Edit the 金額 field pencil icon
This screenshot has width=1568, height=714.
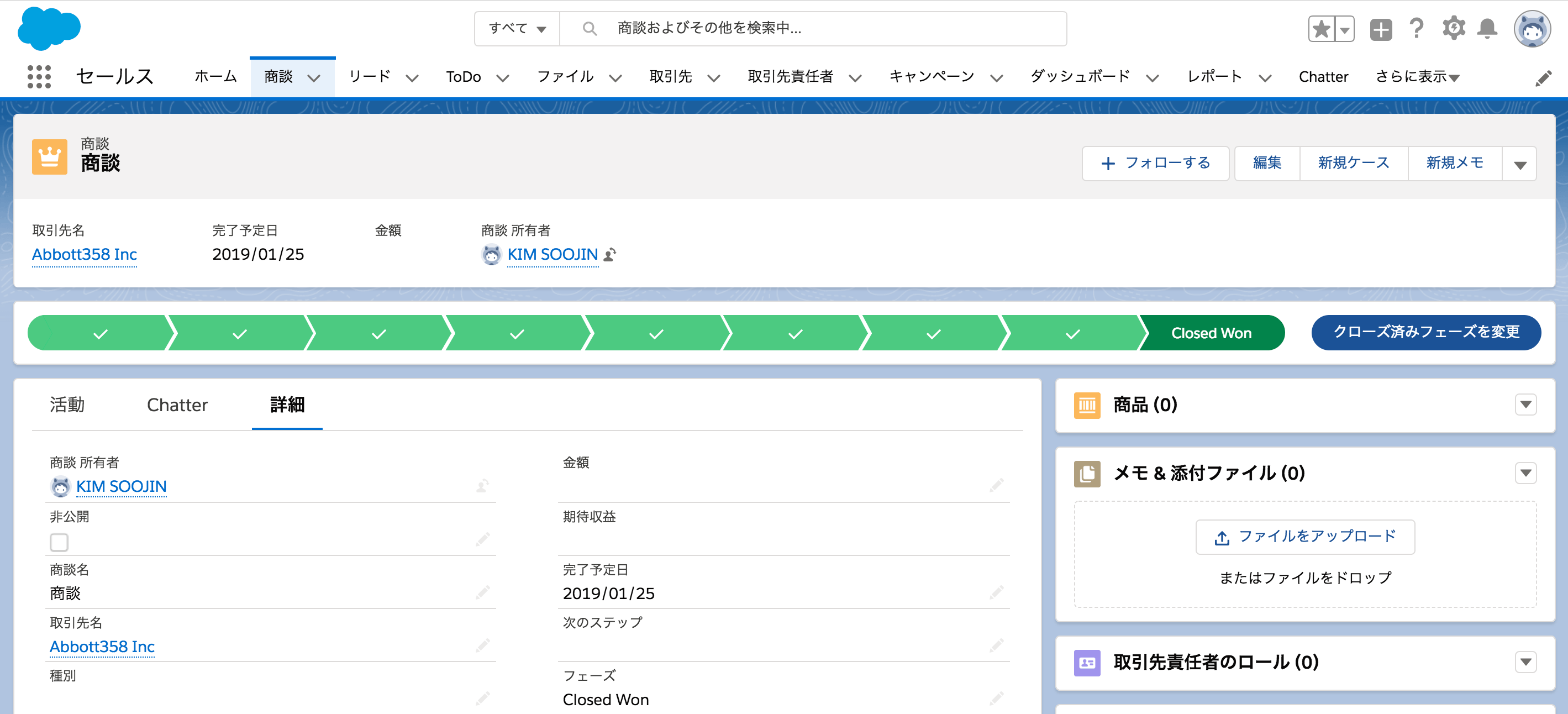pos(996,485)
